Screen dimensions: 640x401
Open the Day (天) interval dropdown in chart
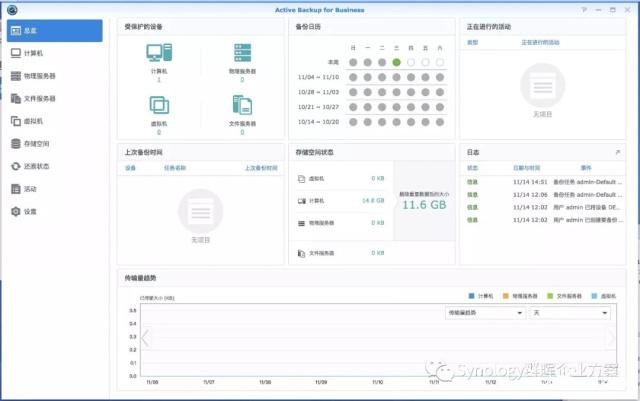[569, 313]
